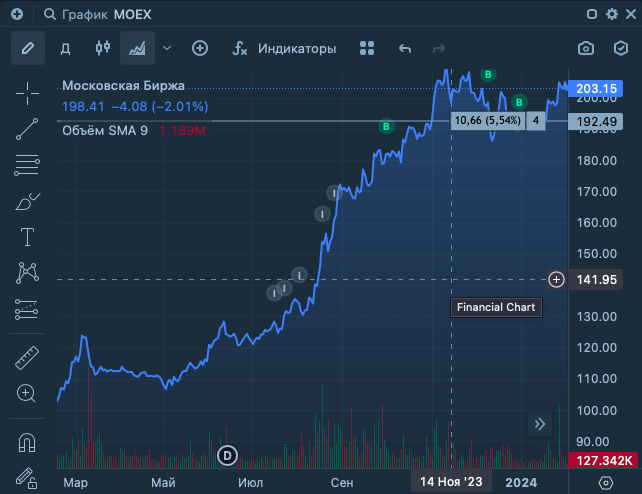Click the Московская Биржа chart title

point(123,86)
